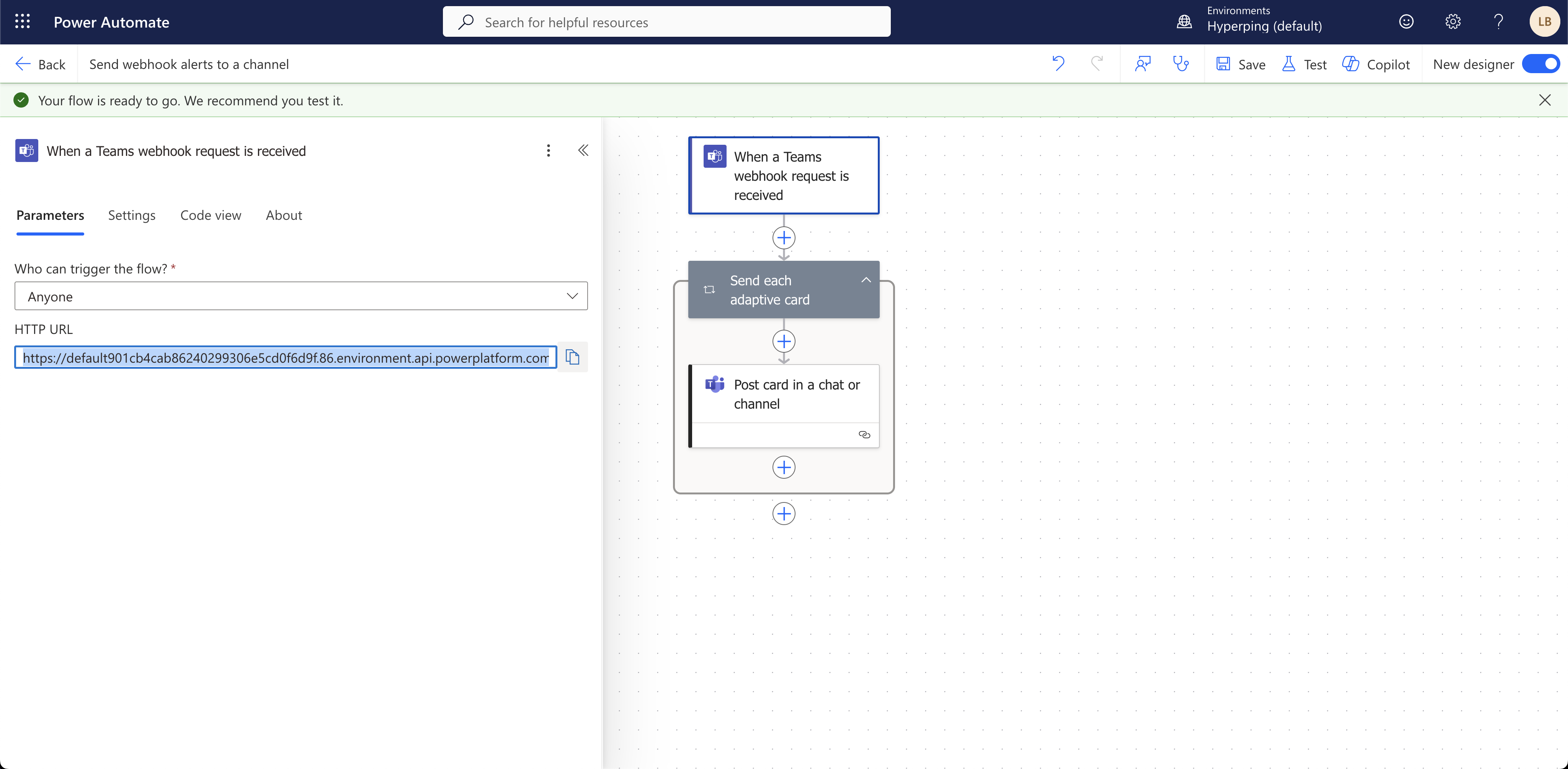Switch to the Settings tab
This screenshot has width=1568, height=769.
tap(131, 215)
